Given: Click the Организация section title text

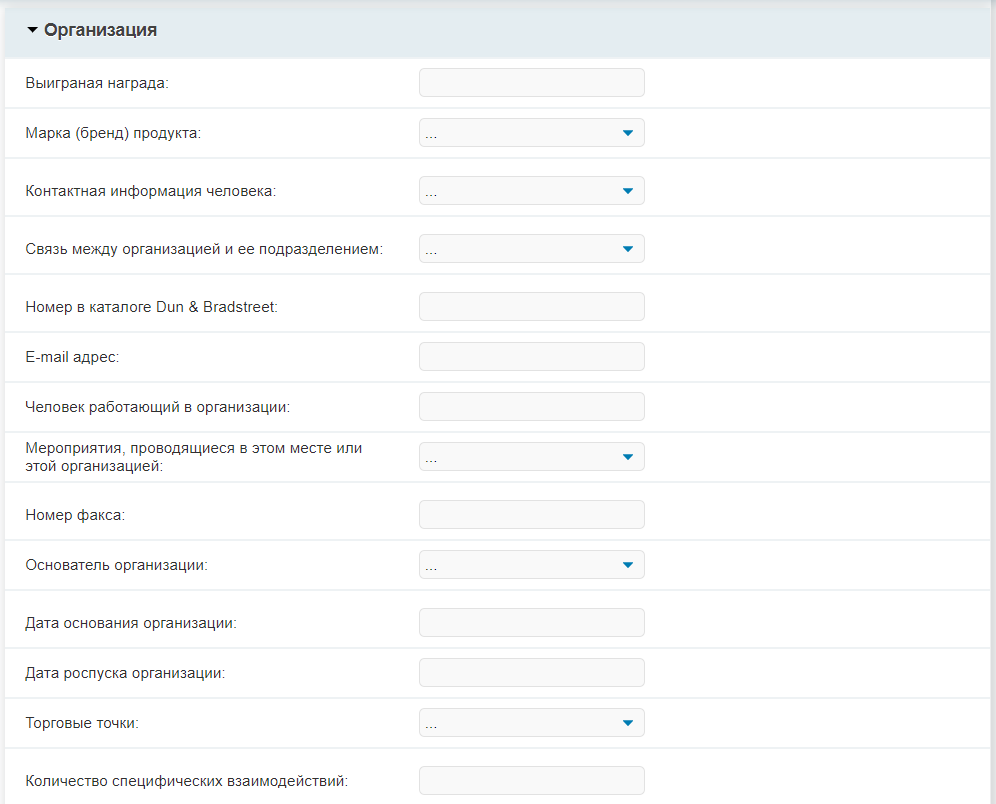Looking at the screenshot, I should click(100, 30).
